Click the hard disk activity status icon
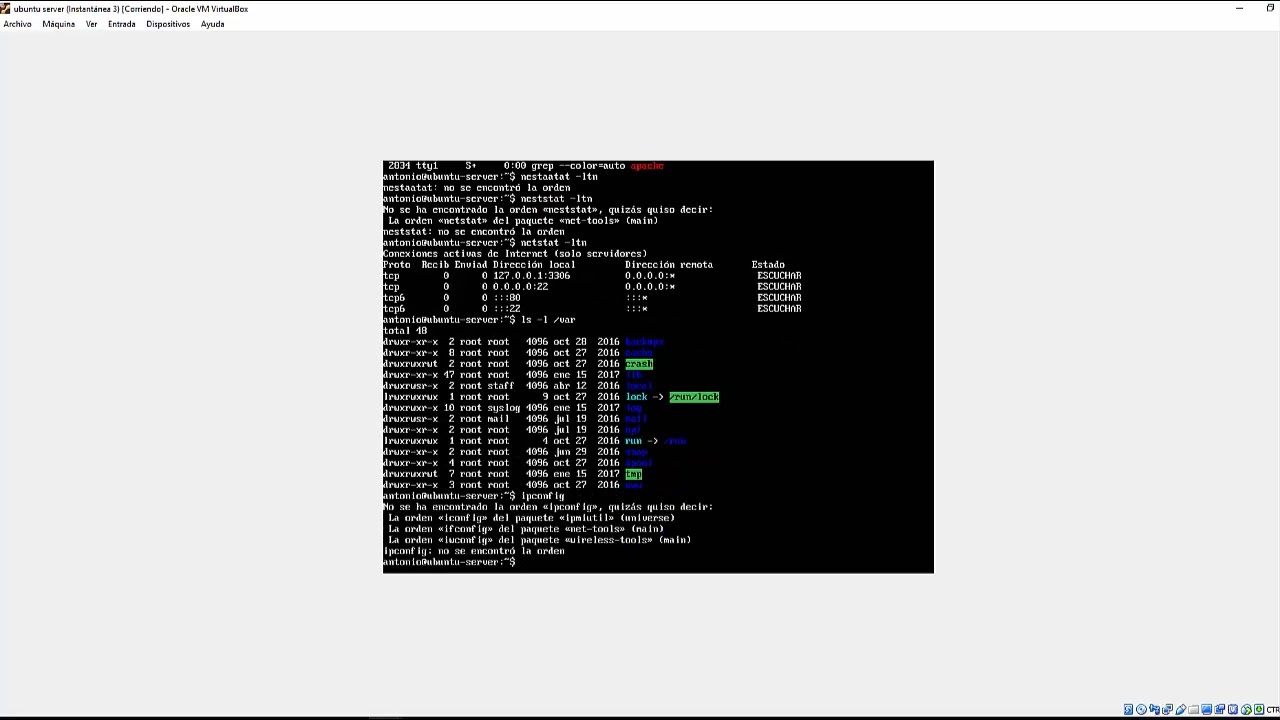The width and height of the screenshot is (1280, 720). (x=1128, y=709)
